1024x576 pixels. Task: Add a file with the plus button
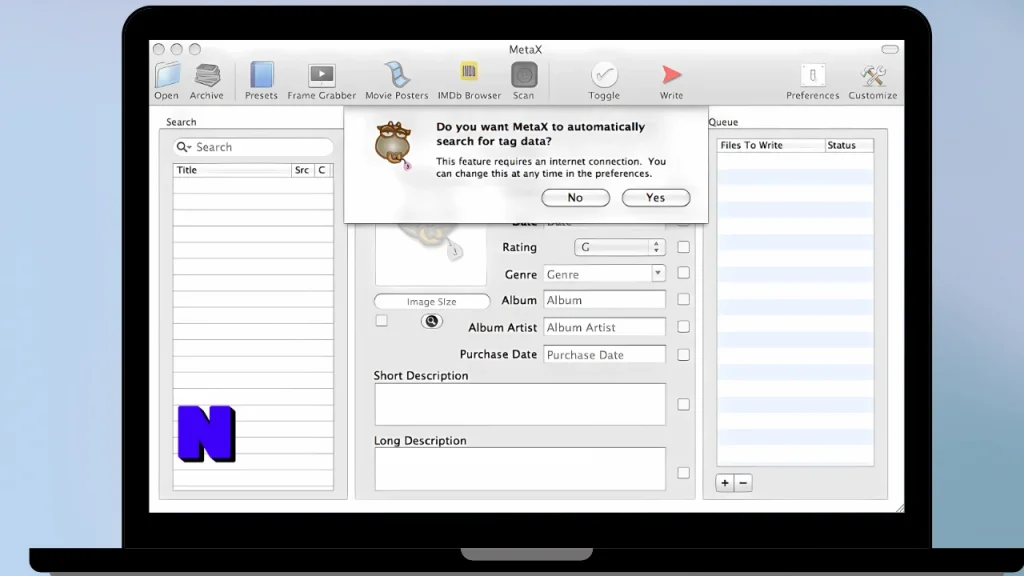point(725,483)
